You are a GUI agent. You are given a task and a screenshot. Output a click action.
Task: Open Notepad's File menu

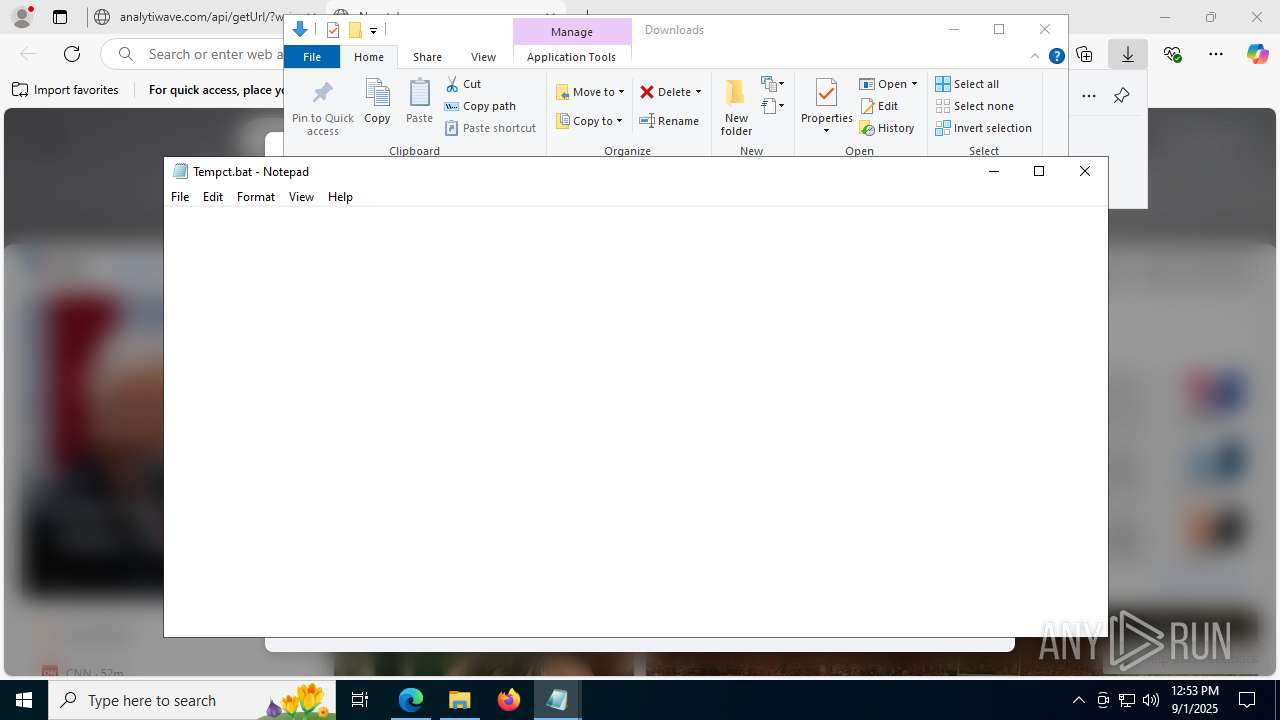pyautogui.click(x=180, y=197)
